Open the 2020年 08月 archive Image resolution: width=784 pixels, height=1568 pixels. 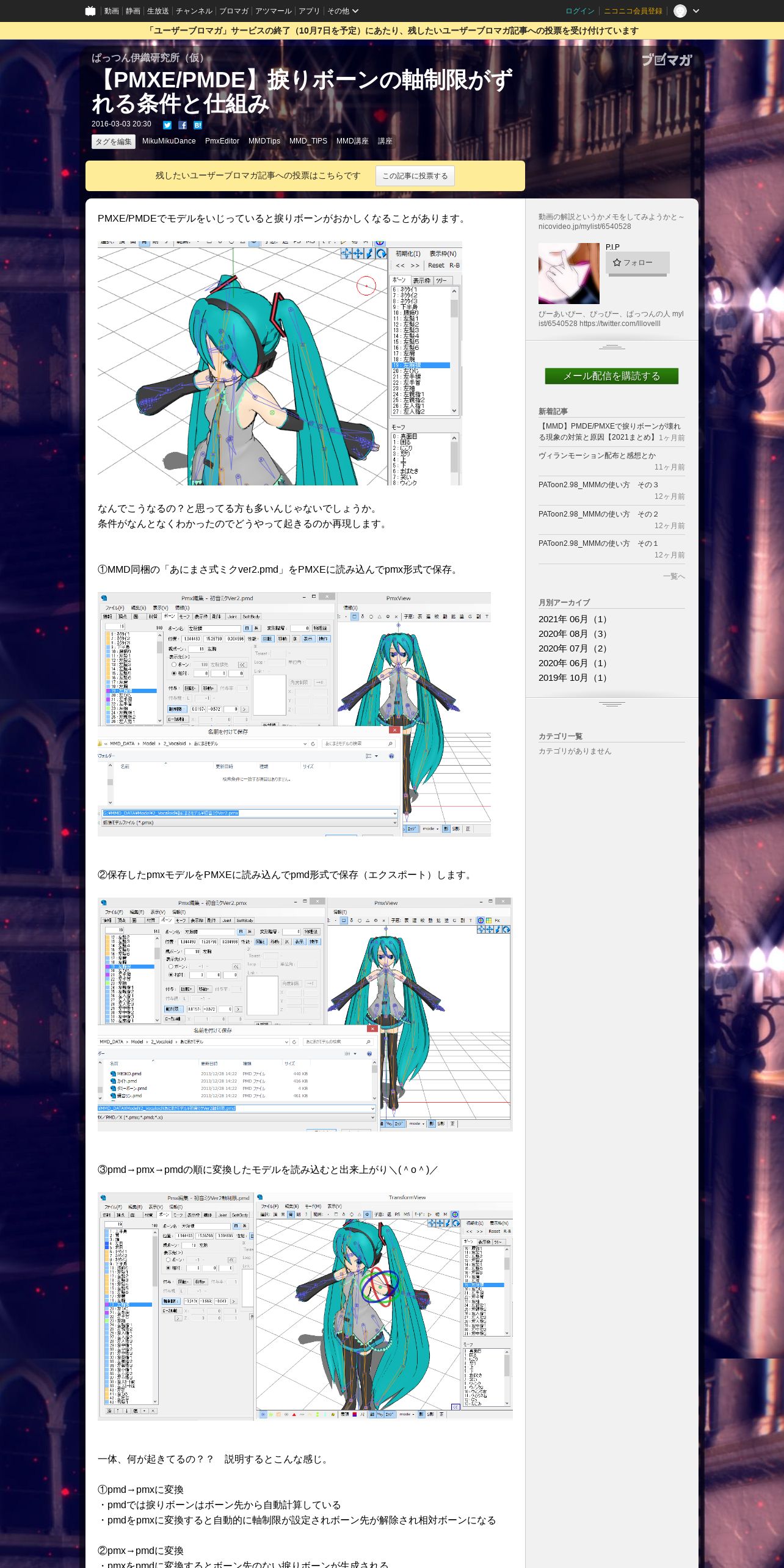click(573, 634)
